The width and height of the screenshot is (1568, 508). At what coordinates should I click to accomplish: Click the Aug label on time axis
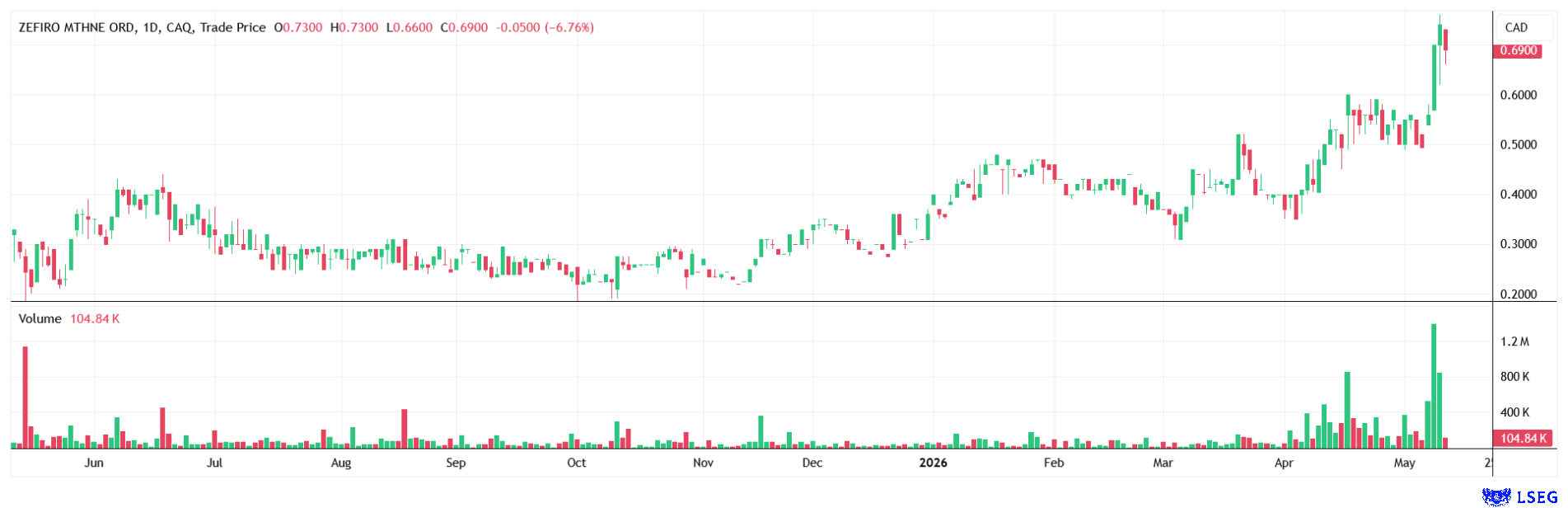(x=340, y=463)
